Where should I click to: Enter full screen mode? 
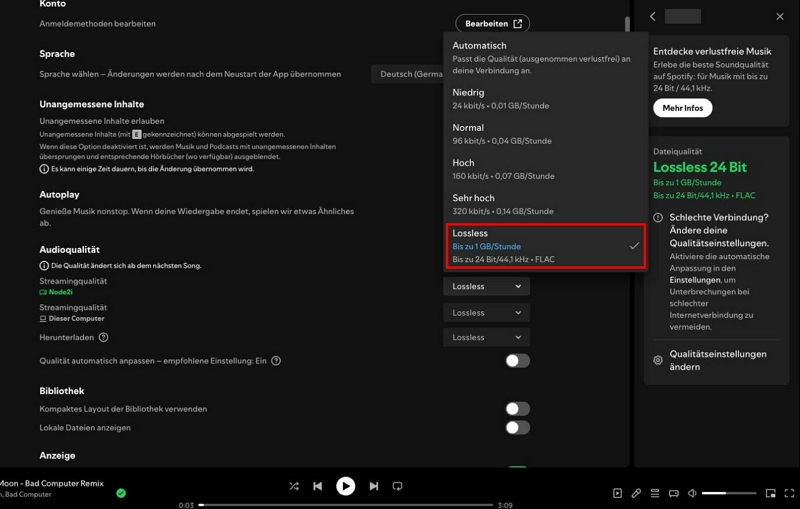(789, 493)
